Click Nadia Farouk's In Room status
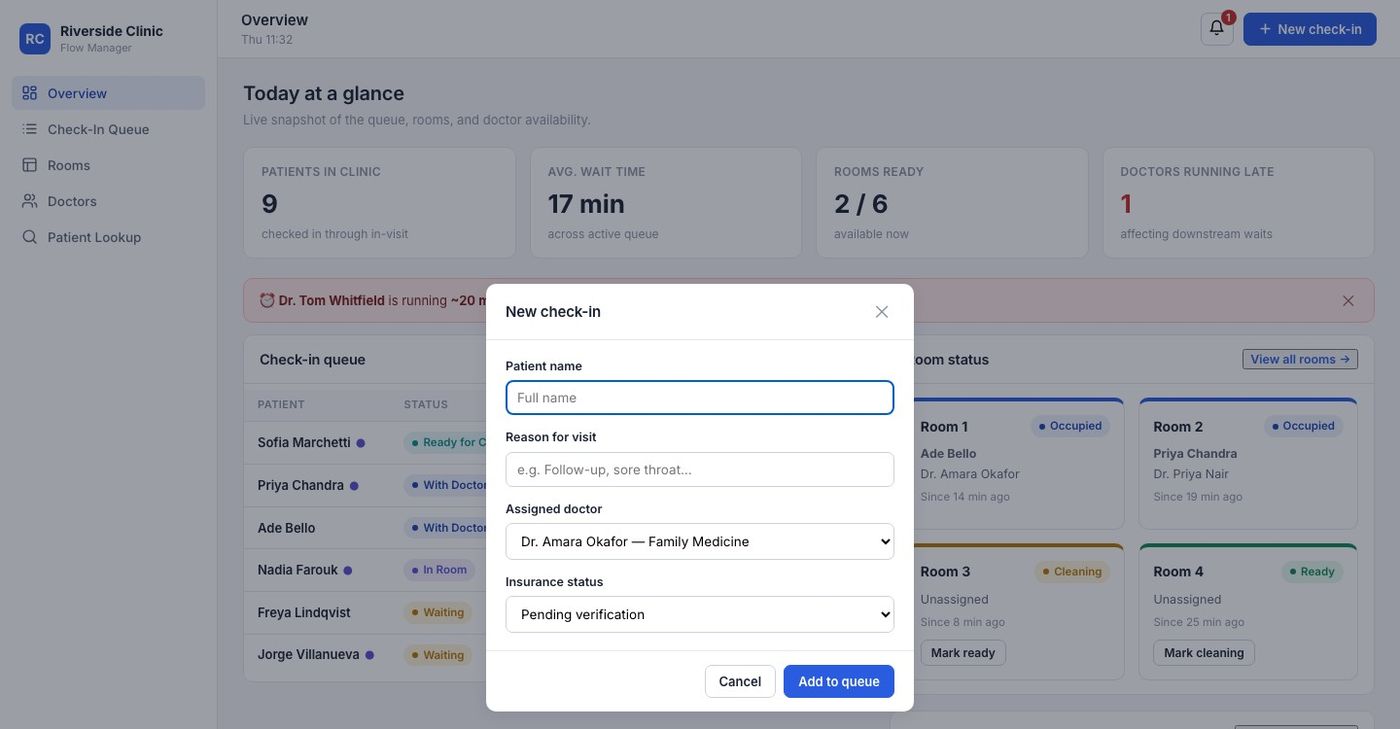 click(x=439, y=570)
